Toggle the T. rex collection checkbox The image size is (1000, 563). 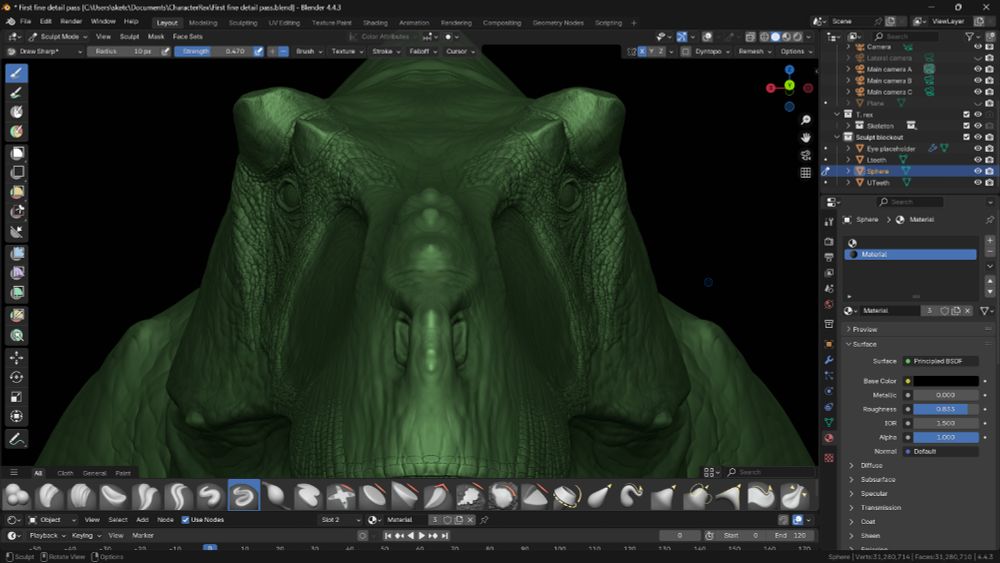point(966,114)
